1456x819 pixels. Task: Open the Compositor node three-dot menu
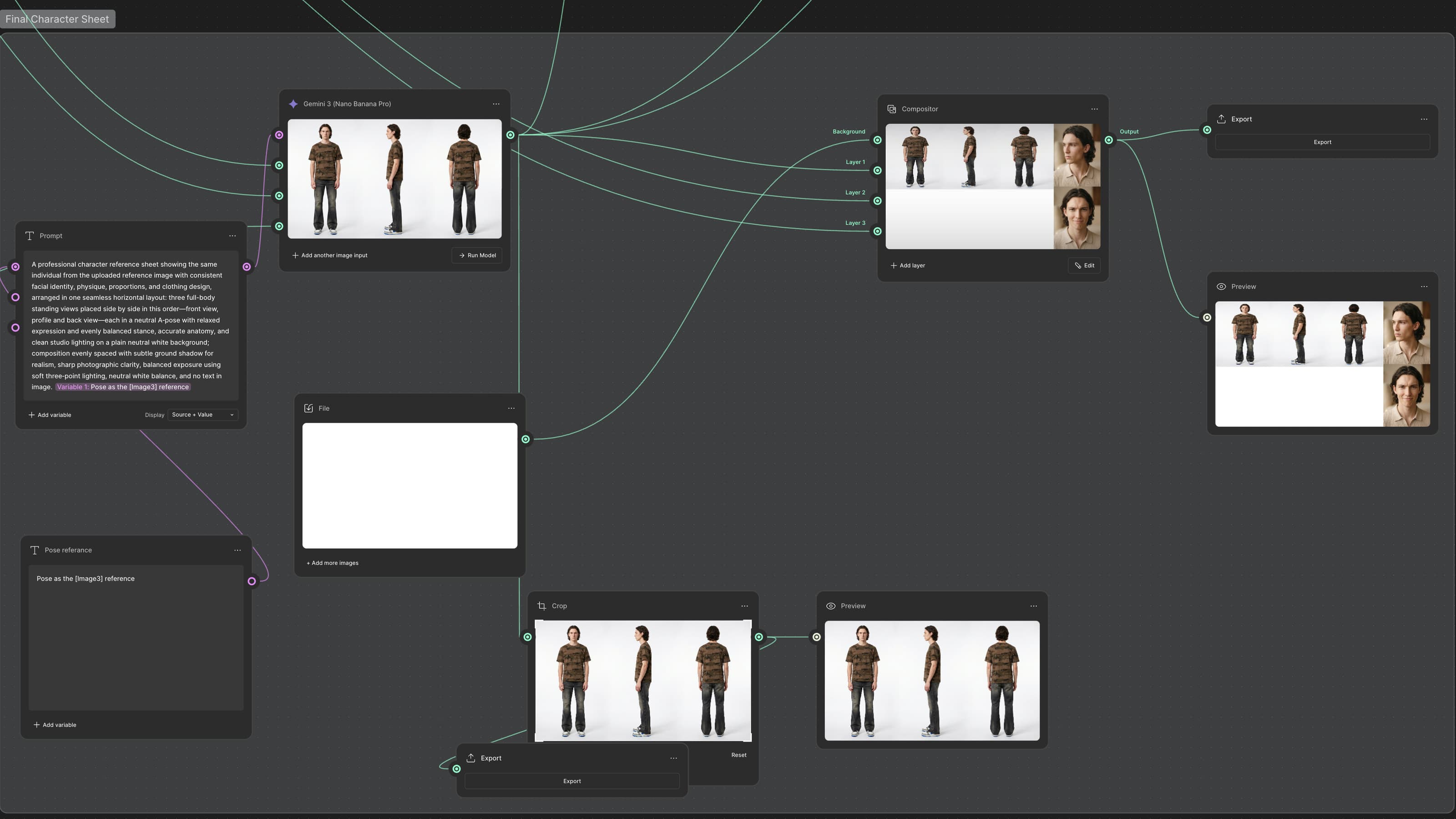[x=1094, y=109]
